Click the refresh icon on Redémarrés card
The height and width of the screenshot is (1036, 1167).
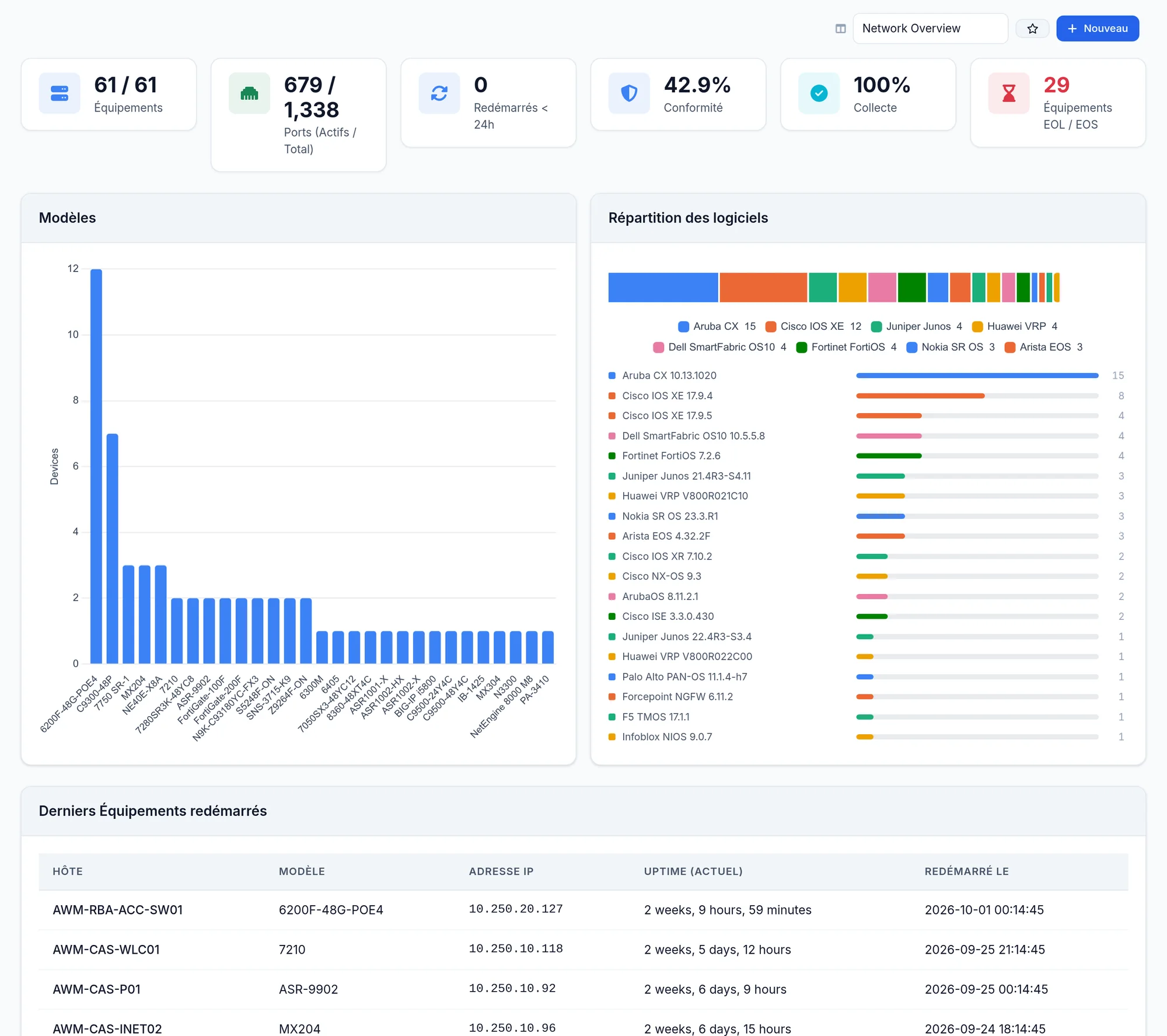click(x=439, y=93)
